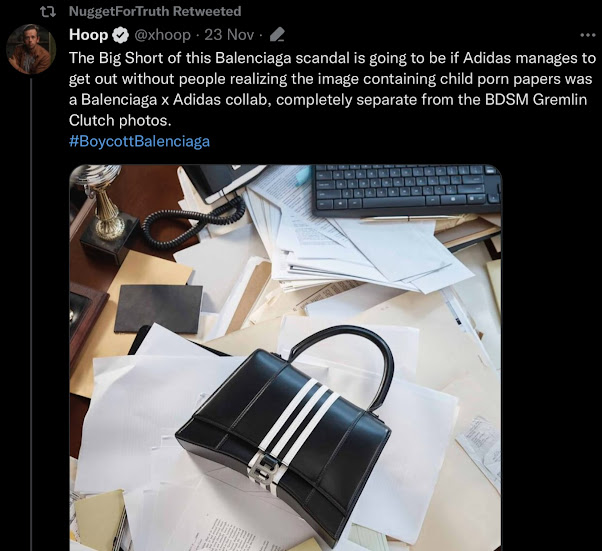This screenshot has width=602, height=551.
Task: Open Hoop's profile picture avatar
Action: click(x=31, y=49)
